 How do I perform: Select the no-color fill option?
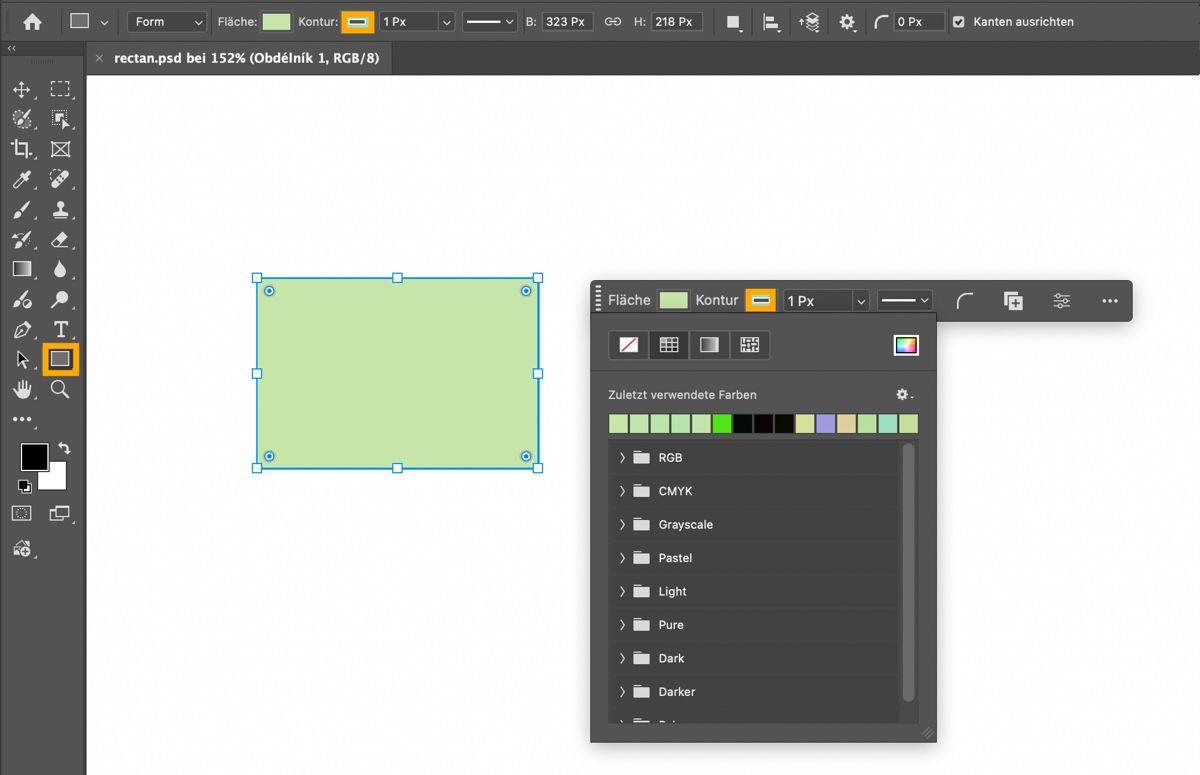pos(629,345)
